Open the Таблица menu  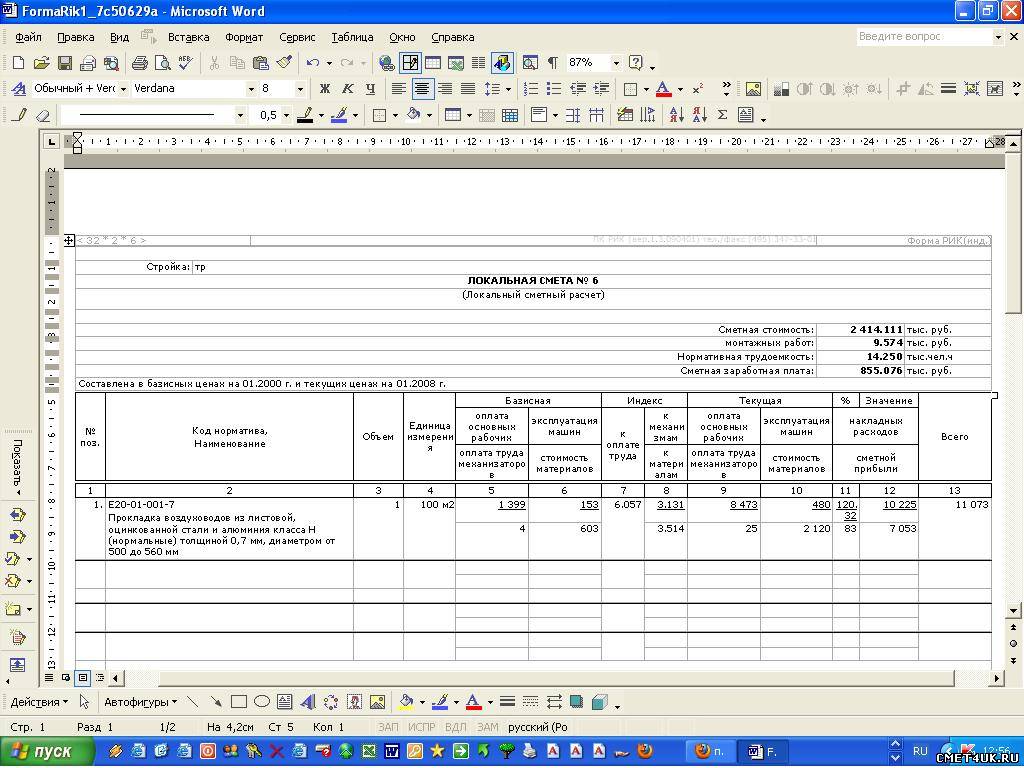352,37
